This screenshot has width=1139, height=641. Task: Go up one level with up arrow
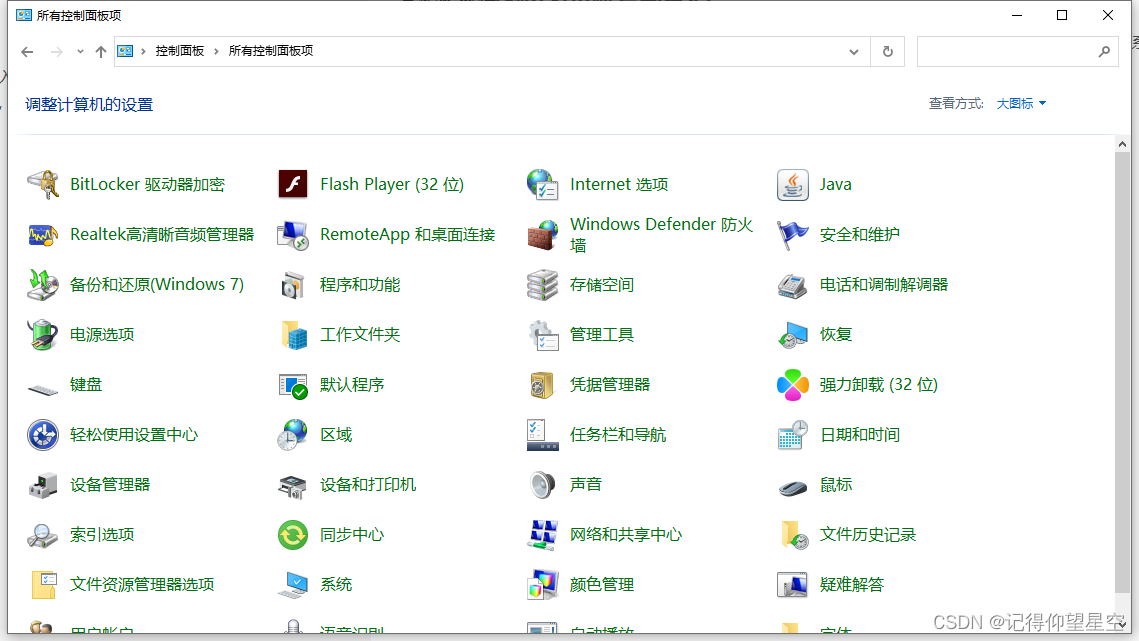click(101, 52)
